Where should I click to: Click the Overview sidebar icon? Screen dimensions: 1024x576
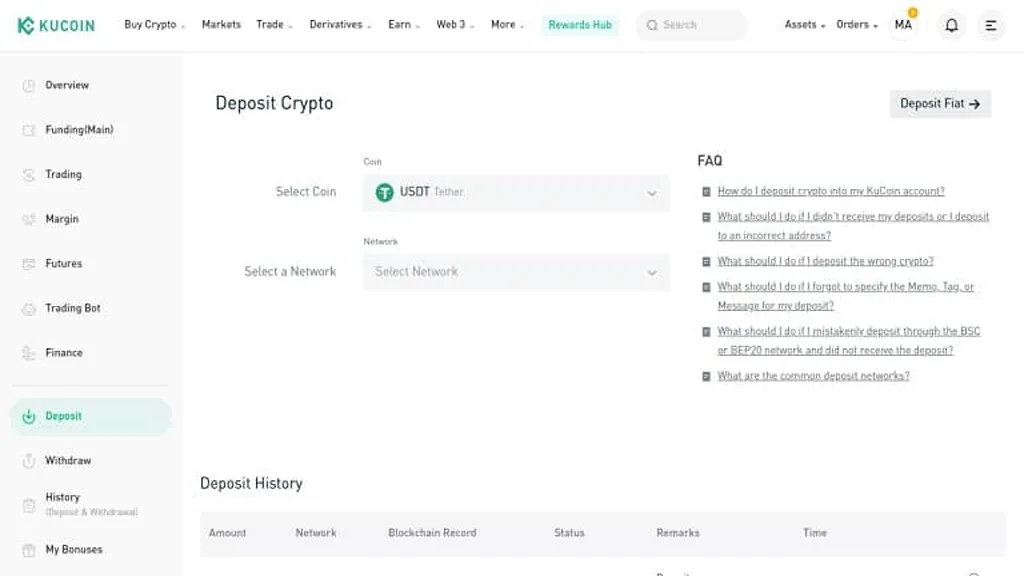click(x=29, y=86)
